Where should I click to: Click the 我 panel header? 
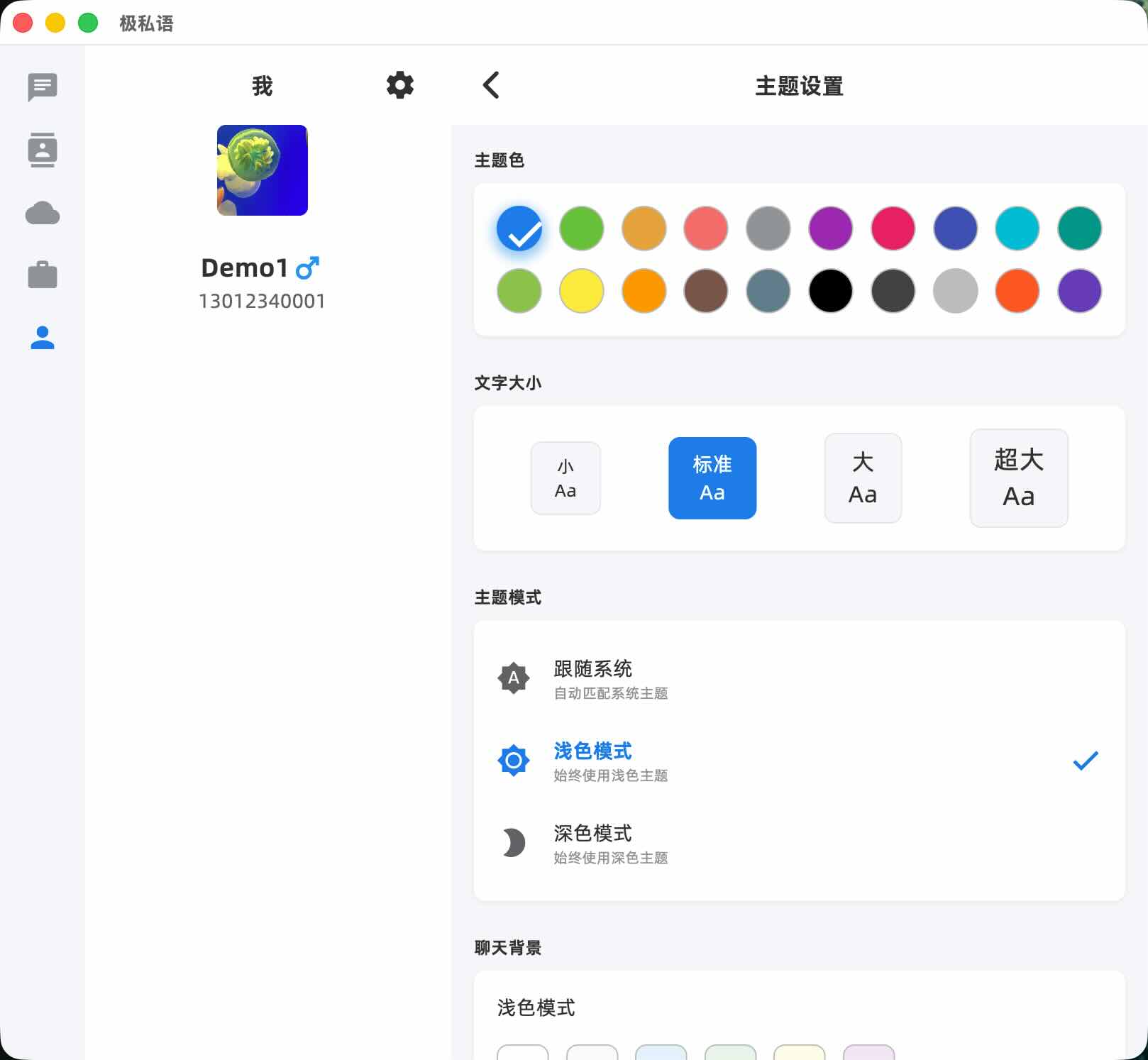(263, 86)
